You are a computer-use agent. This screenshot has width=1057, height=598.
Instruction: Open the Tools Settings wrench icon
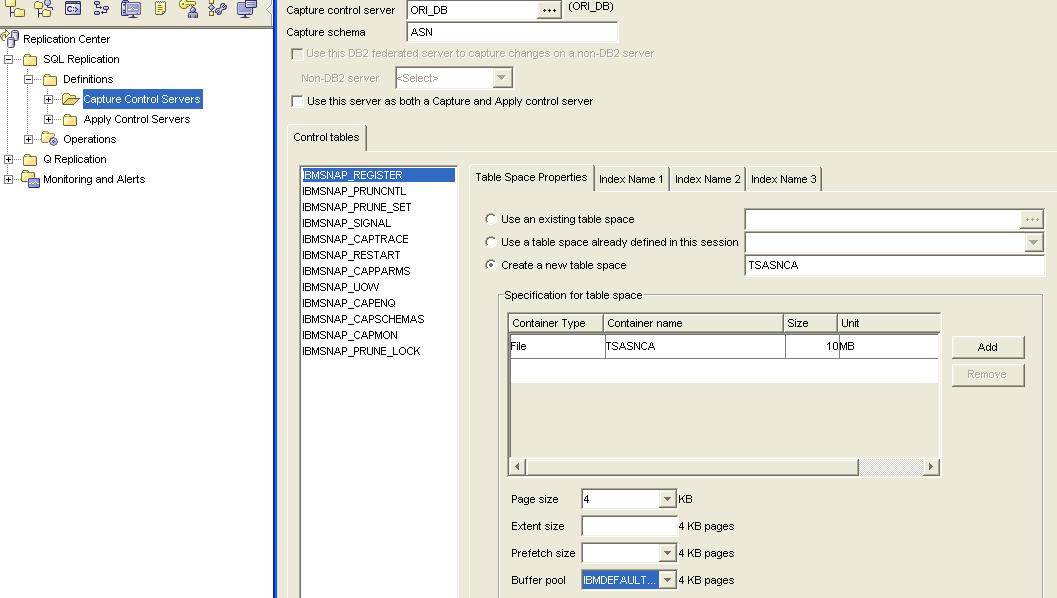click(x=220, y=10)
